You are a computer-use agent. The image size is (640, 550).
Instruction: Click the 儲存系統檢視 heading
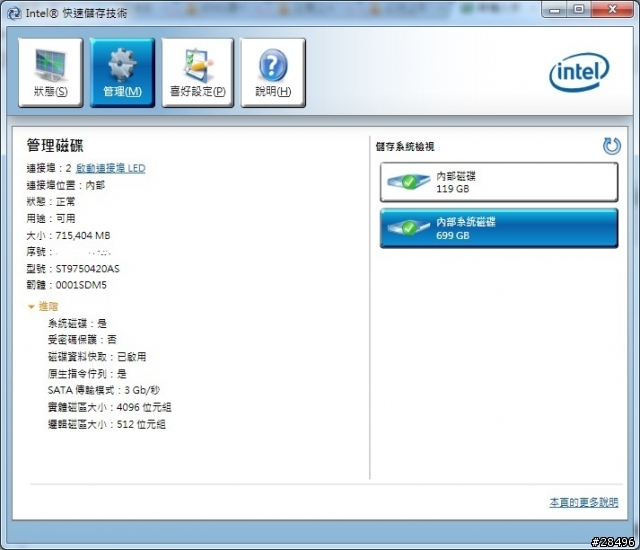click(405, 146)
